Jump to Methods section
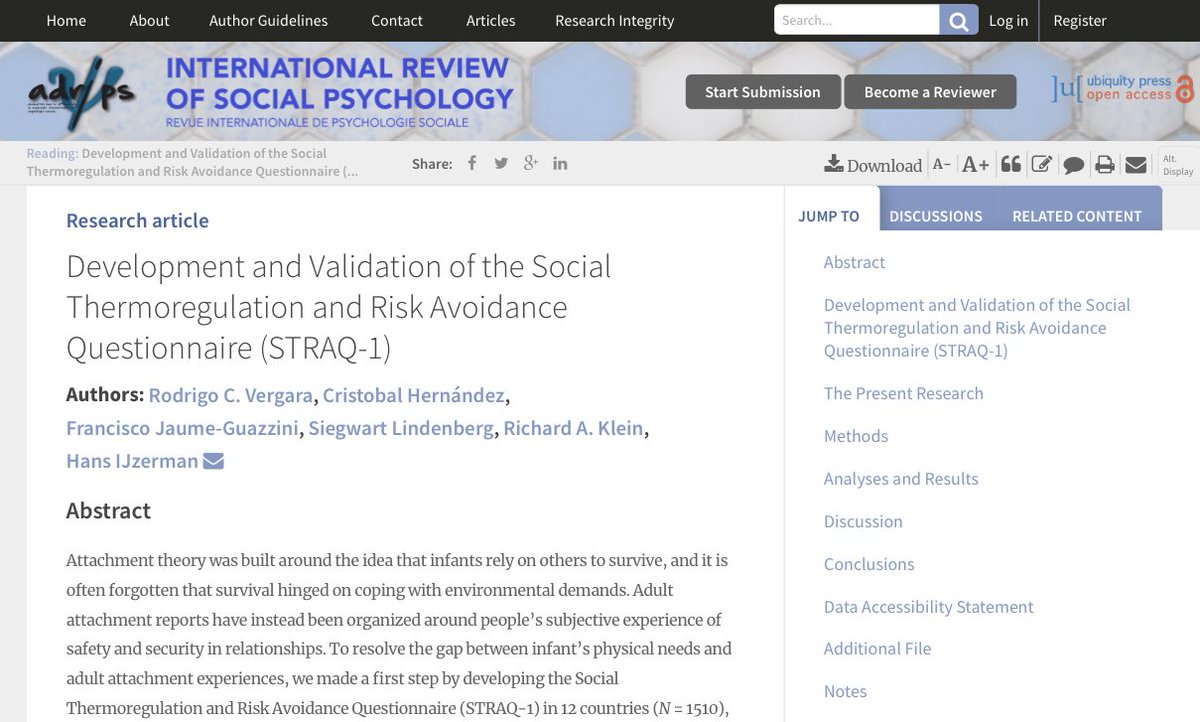This screenshot has width=1200, height=722. 856,436
